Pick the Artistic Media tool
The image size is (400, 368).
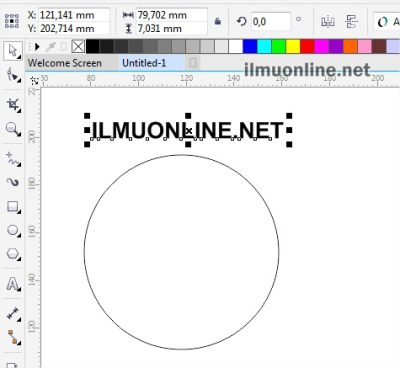(x=13, y=182)
